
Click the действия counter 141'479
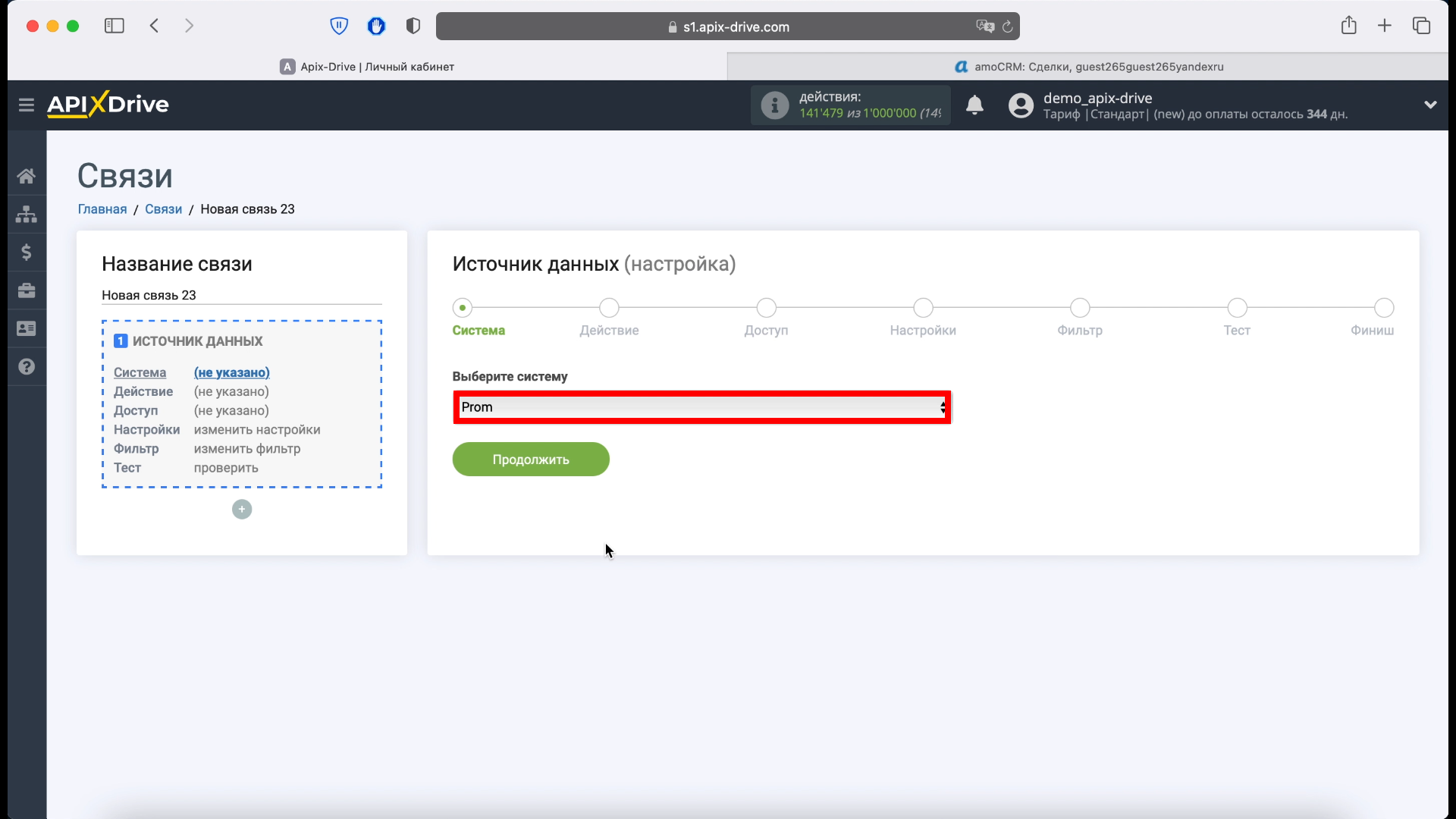[x=821, y=113]
